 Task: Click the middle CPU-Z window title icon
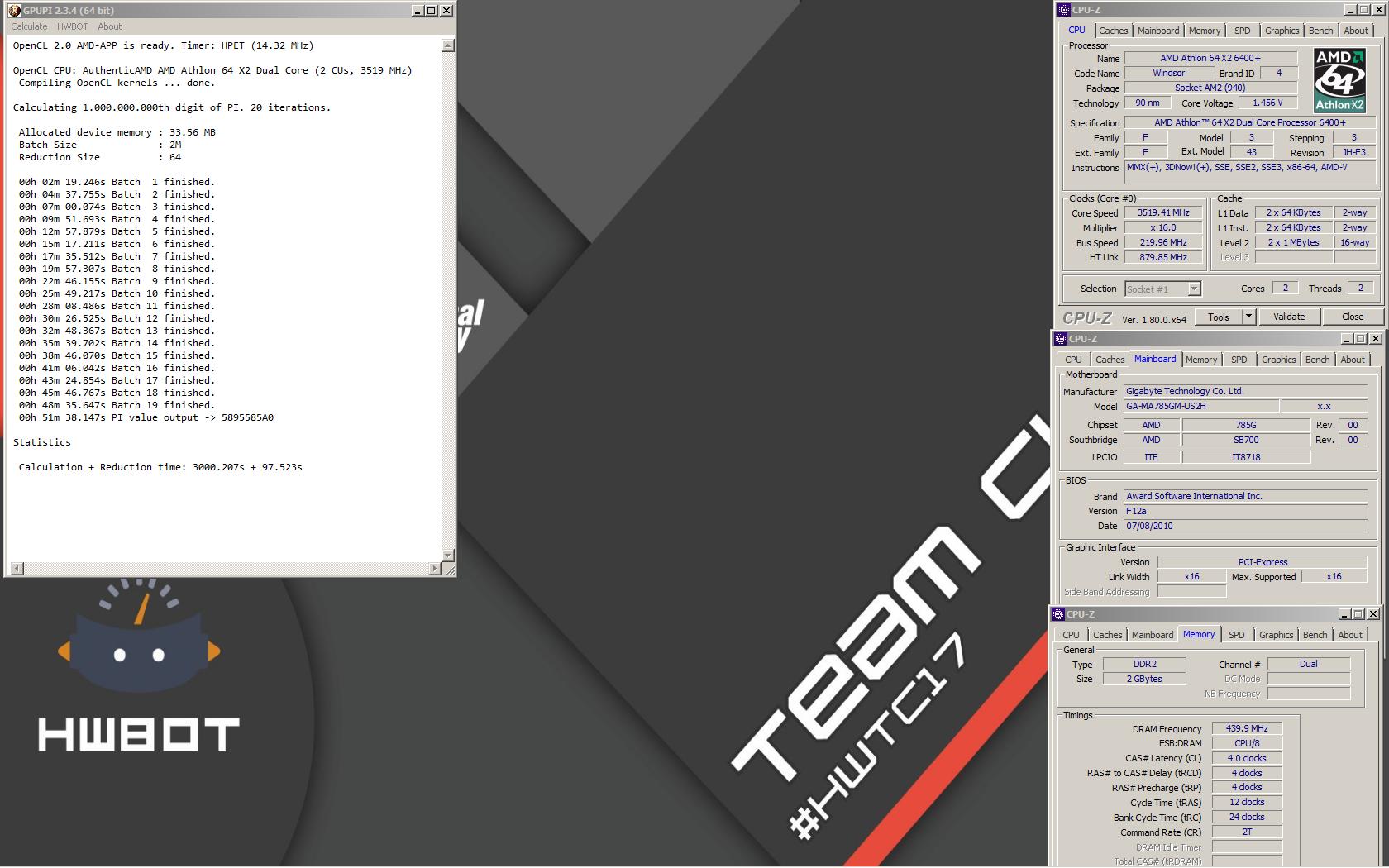pyautogui.click(x=1061, y=339)
